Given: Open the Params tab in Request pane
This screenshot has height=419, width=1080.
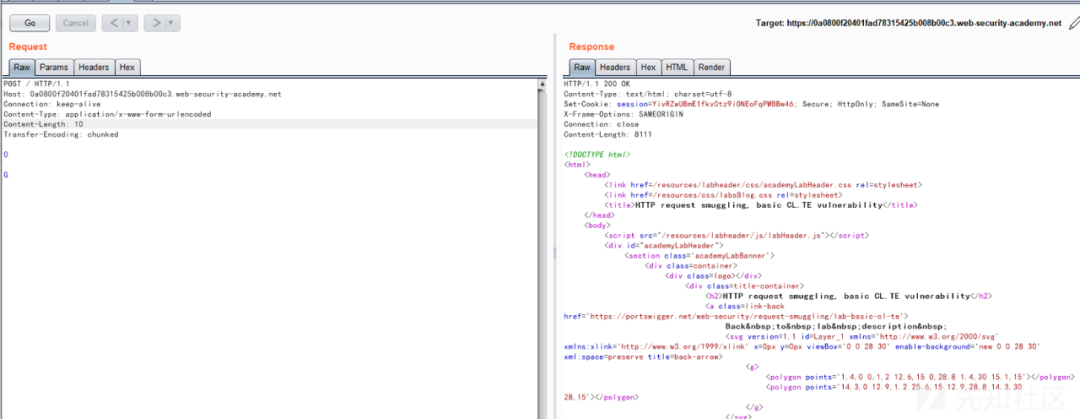Looking at the screenshot, I should pyautogui.click(x=54, y=67).
